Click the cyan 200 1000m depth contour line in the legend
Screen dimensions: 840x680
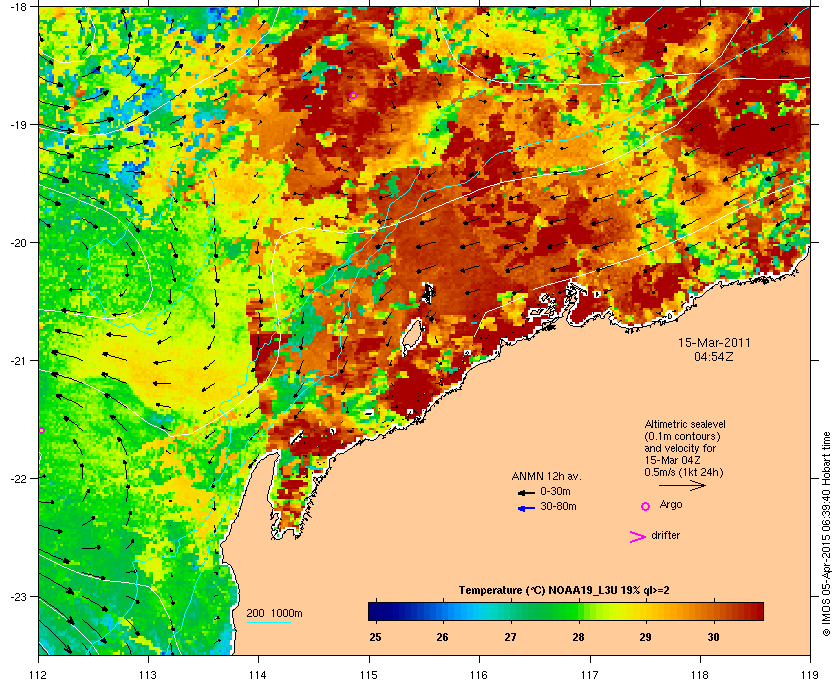268,623
